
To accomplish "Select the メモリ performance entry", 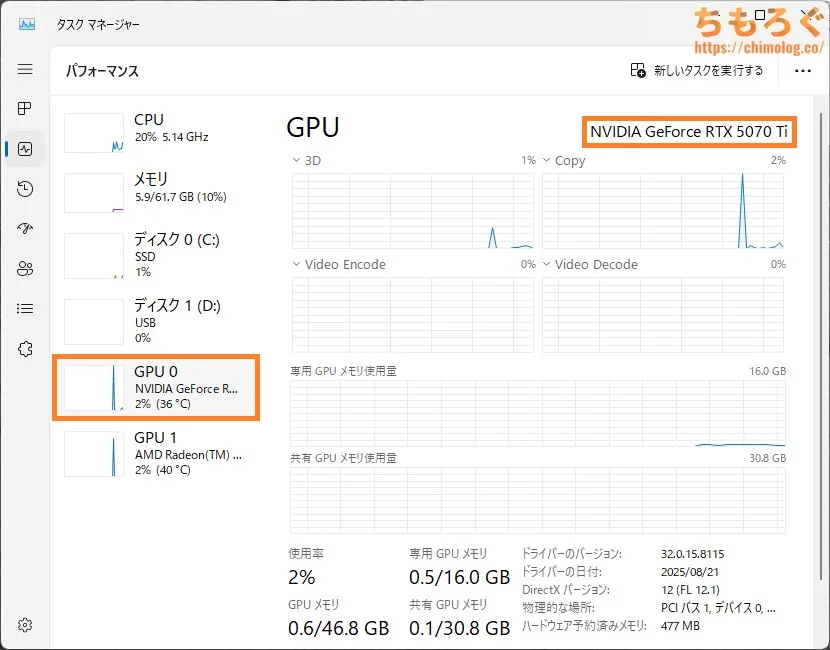I will point(157,193).
